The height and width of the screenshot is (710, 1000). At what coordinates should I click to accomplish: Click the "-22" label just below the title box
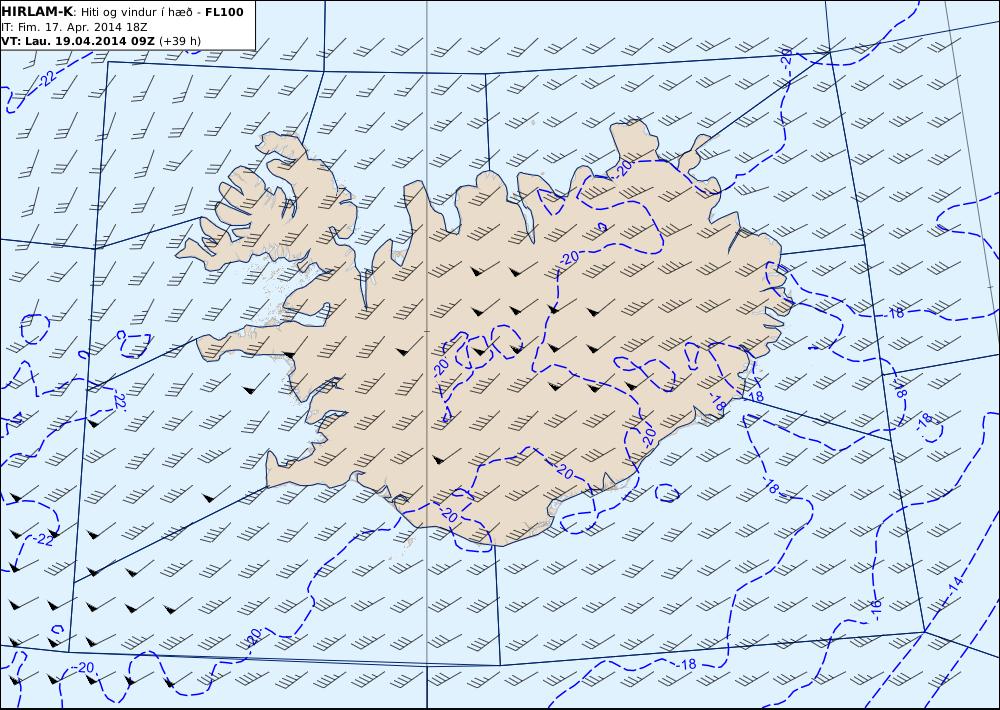point(46,80)
